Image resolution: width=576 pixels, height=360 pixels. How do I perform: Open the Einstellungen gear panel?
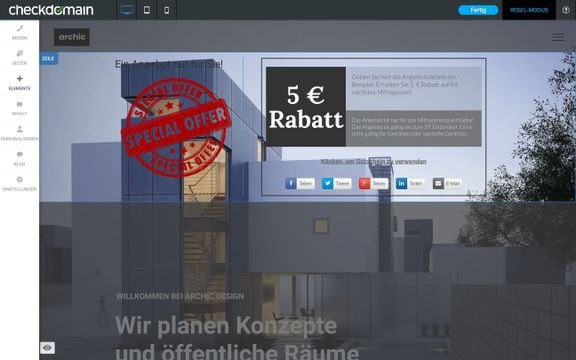19,184
